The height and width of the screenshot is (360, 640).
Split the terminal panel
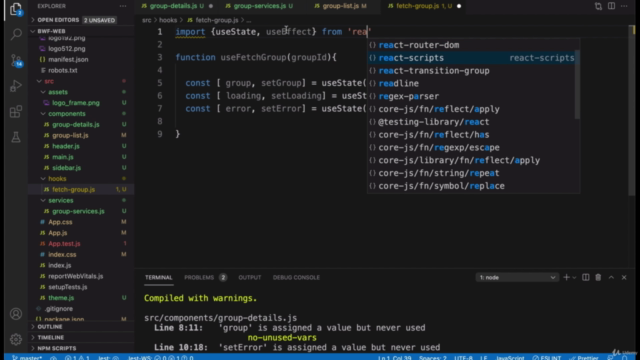click(586, 278)
